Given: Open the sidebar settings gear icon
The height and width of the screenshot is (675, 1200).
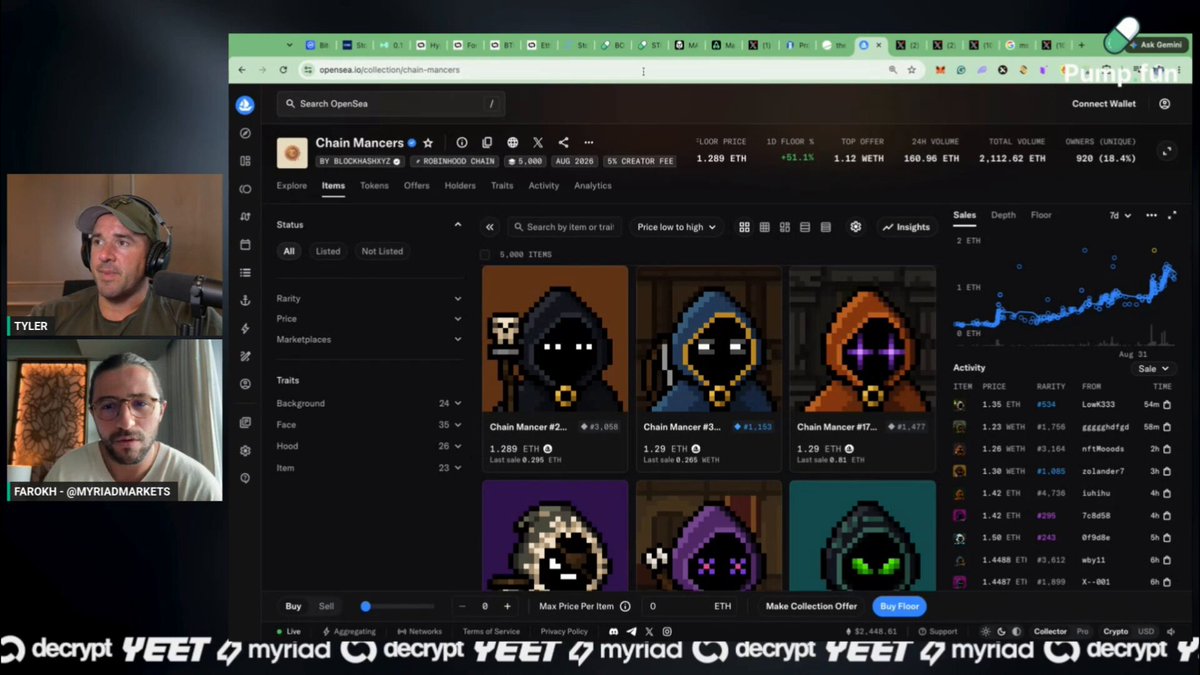Looking at the screenshot, I should 245,451.
